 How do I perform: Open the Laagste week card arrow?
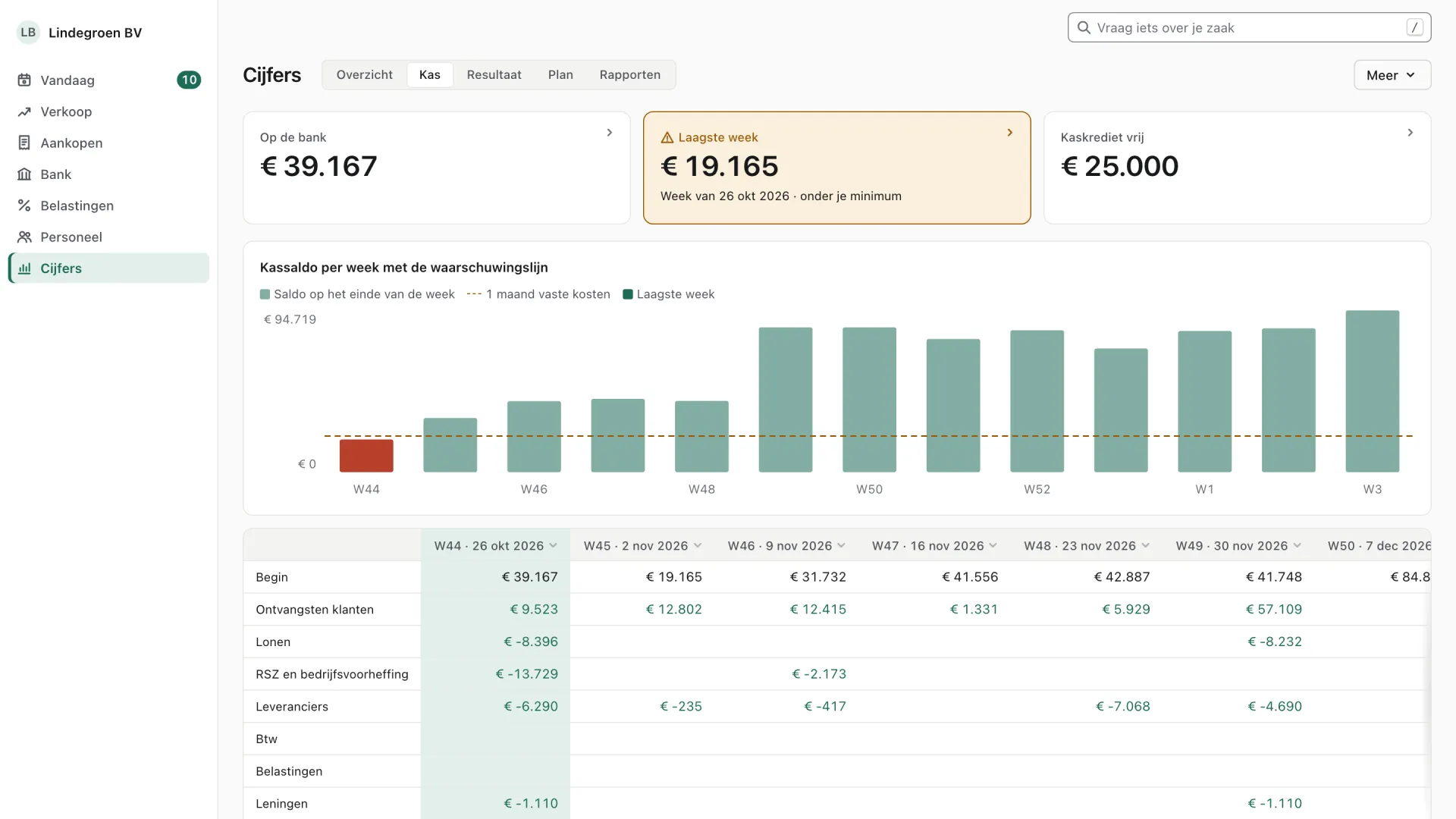(x=1010, y=133)
